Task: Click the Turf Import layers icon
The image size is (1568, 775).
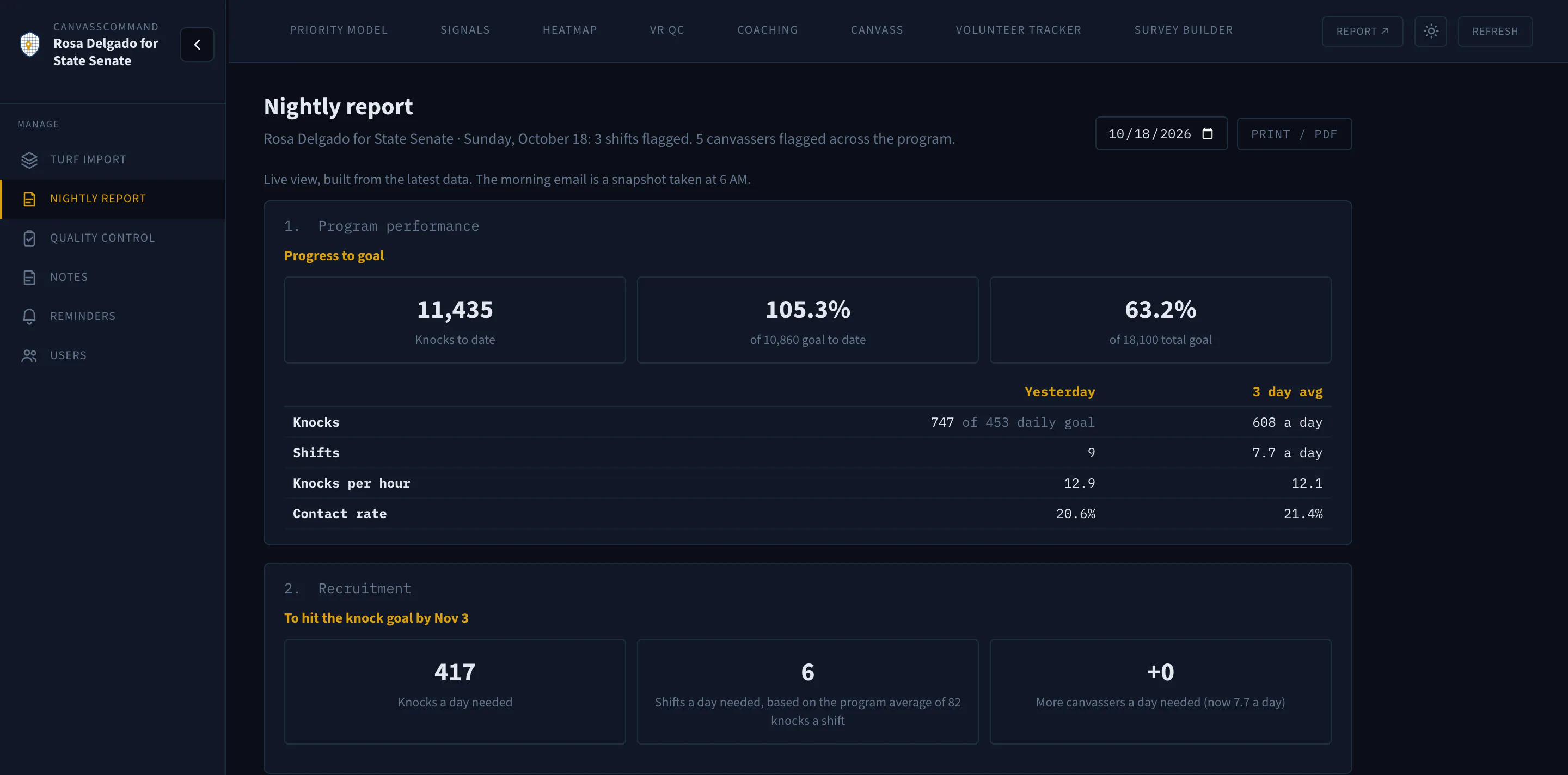Action: (29, 159)
